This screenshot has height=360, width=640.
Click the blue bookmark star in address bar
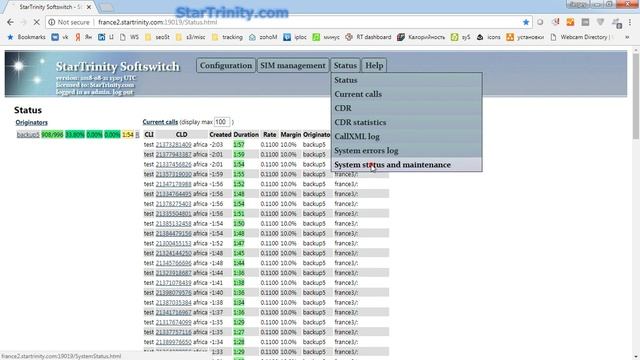[x=526, y=22]
